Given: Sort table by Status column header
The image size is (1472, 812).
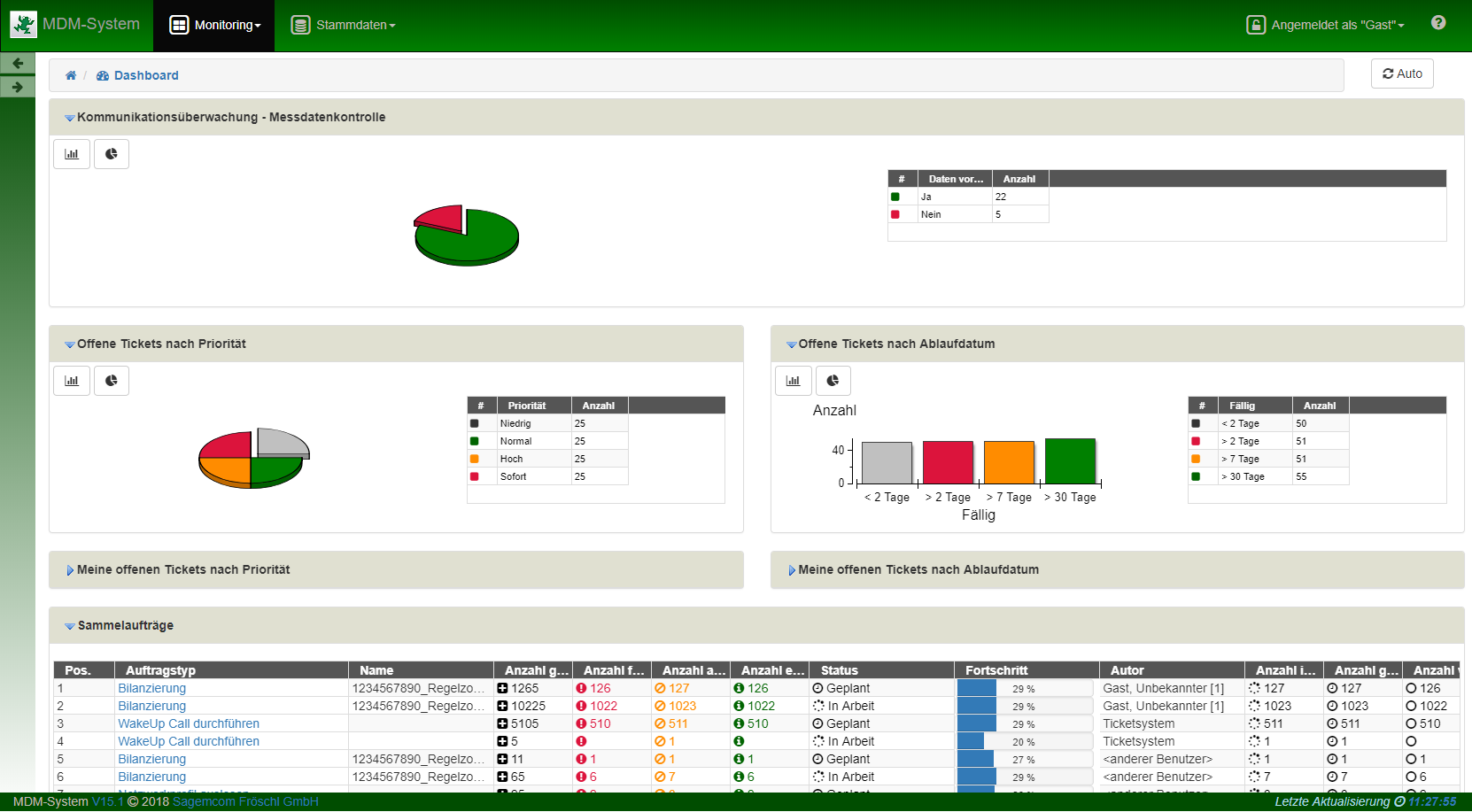Looking at the screenshot, I should [x=882, y=670].
